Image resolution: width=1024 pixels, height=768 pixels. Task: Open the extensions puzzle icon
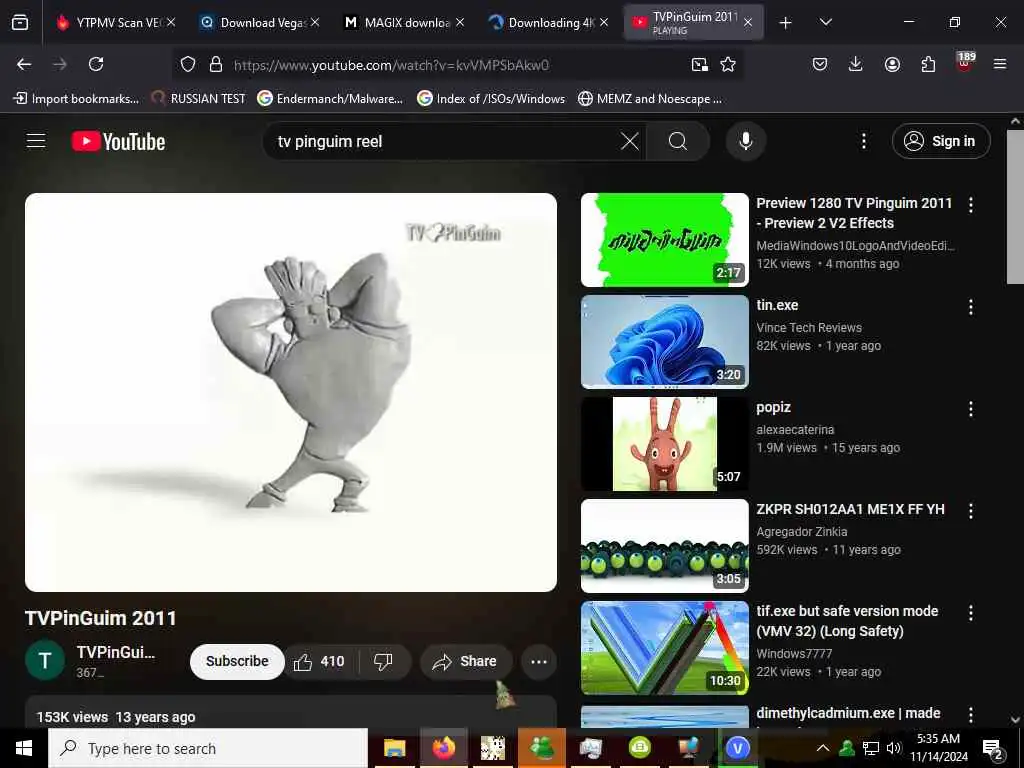pyautogui.click(x=928, y=64)
